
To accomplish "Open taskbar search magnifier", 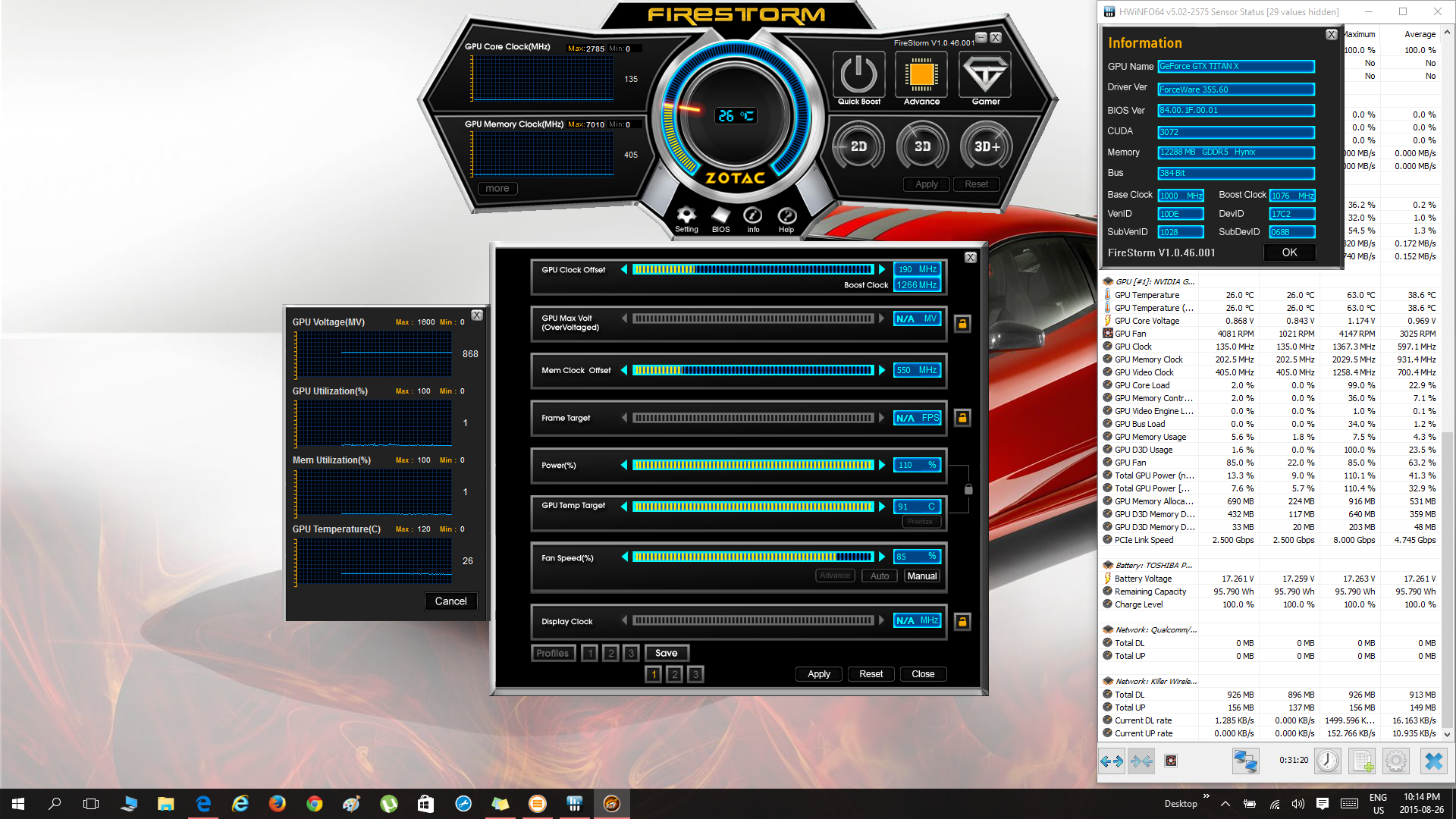I will (x=55, y=804).
